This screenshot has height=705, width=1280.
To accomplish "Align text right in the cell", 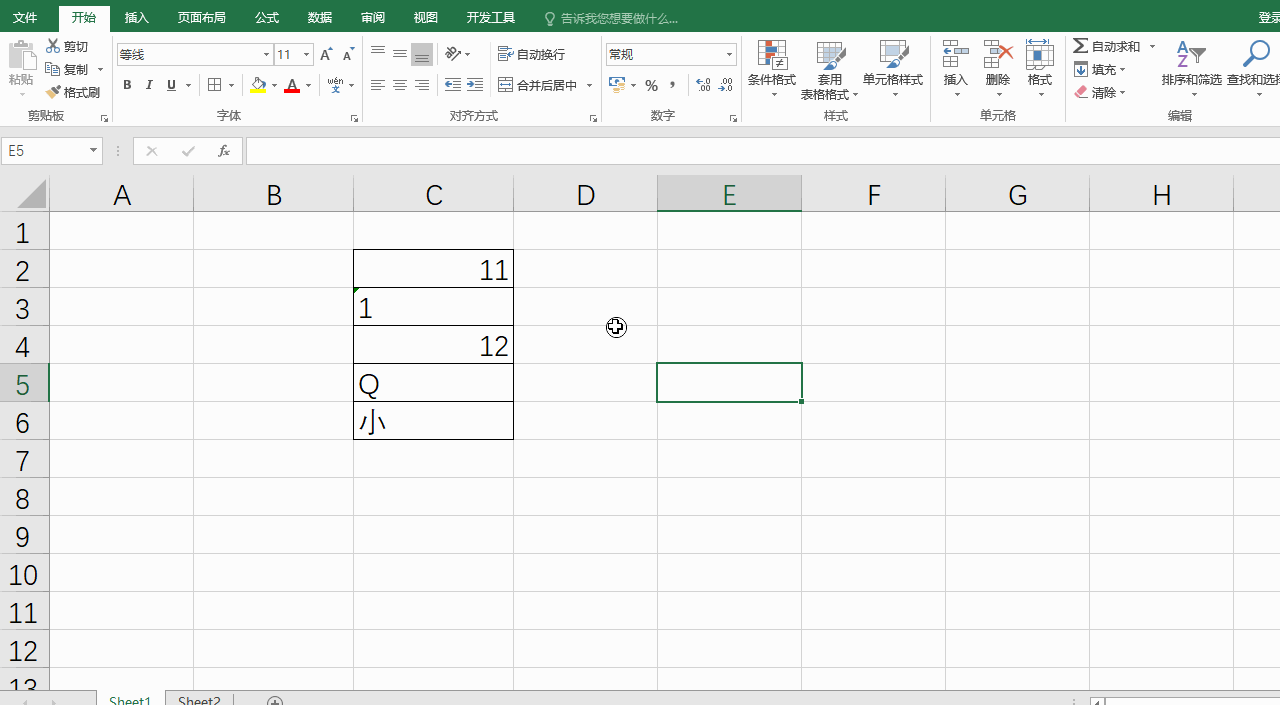I will (x=422, y=86).
